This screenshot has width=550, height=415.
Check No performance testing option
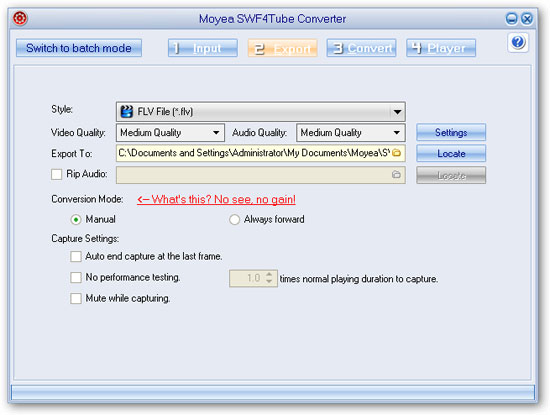click(76, 277)
